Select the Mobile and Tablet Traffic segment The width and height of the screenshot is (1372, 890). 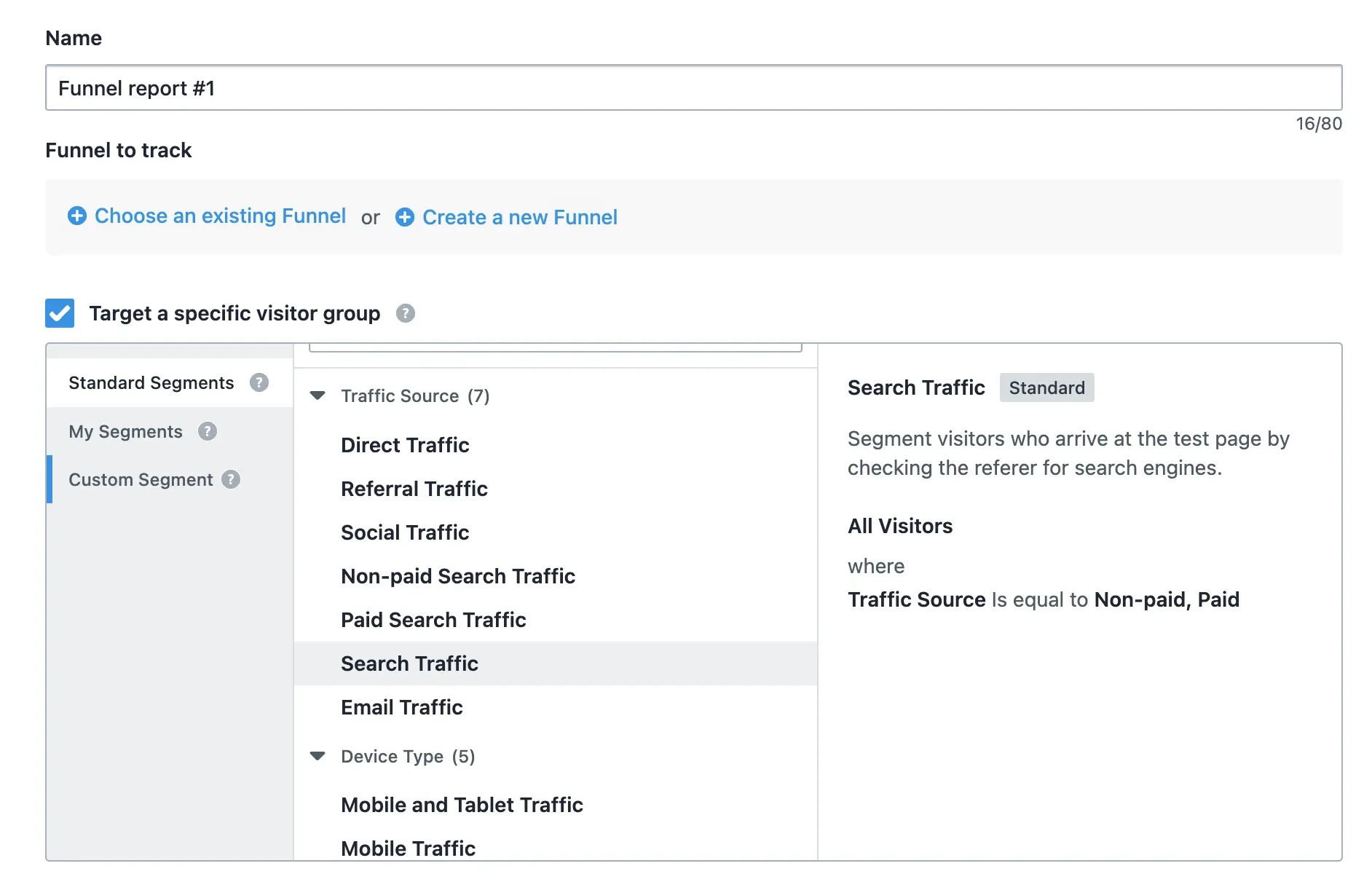click(461, 805)
